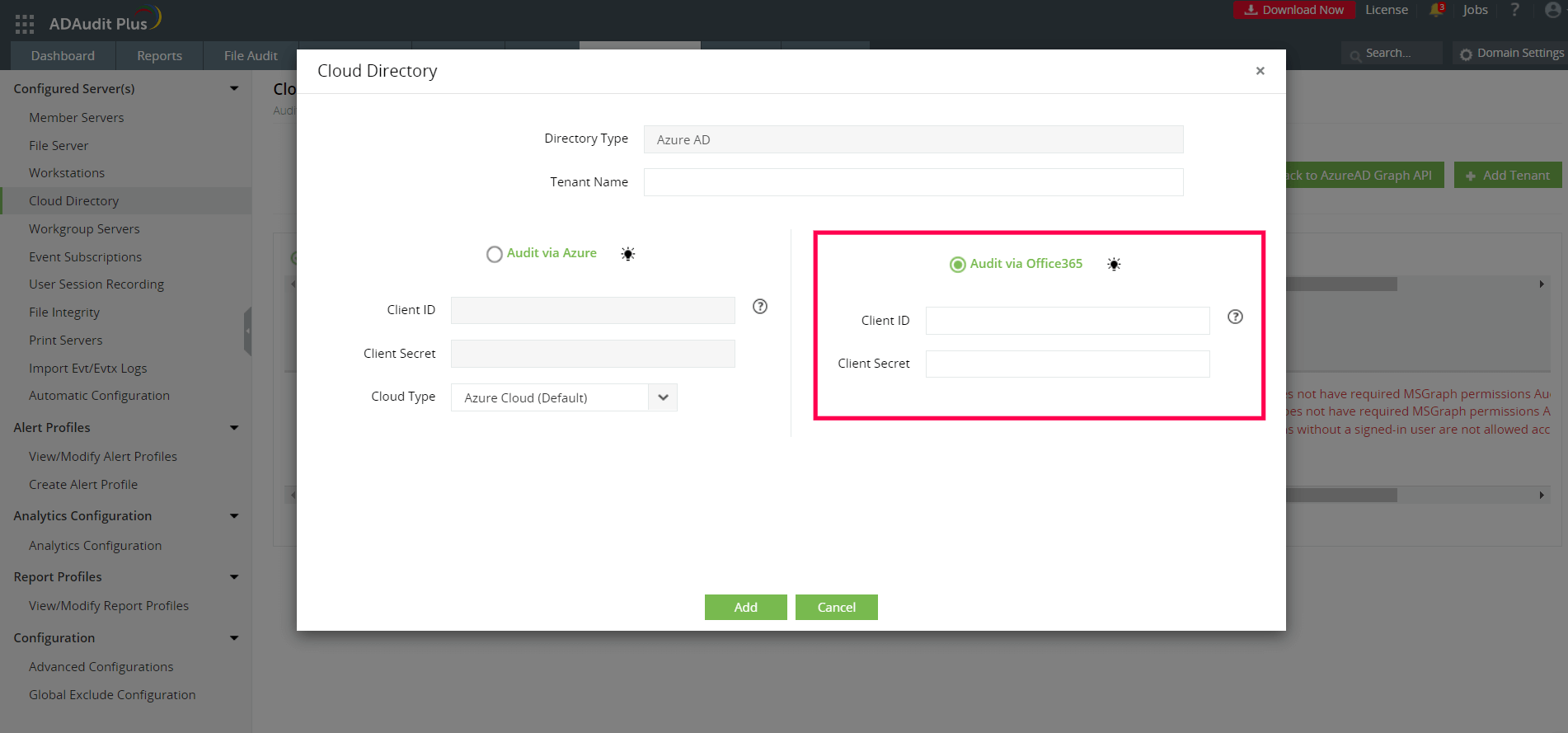
Task: Open Import Evt/Evtx Logs in sidebar
Action: tap(88, 369)
